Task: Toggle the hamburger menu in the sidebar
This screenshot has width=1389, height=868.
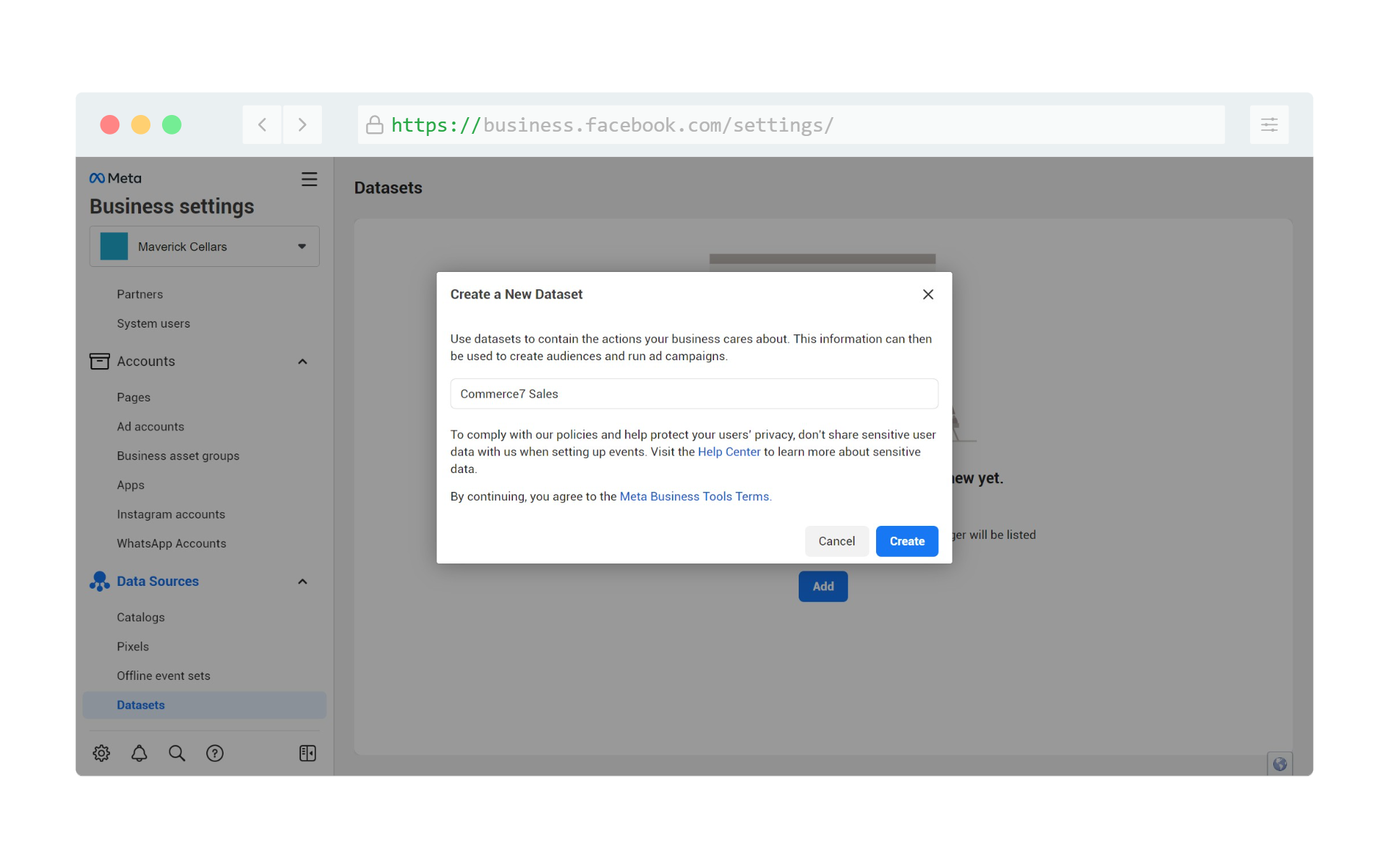Action: pos(309,179)
